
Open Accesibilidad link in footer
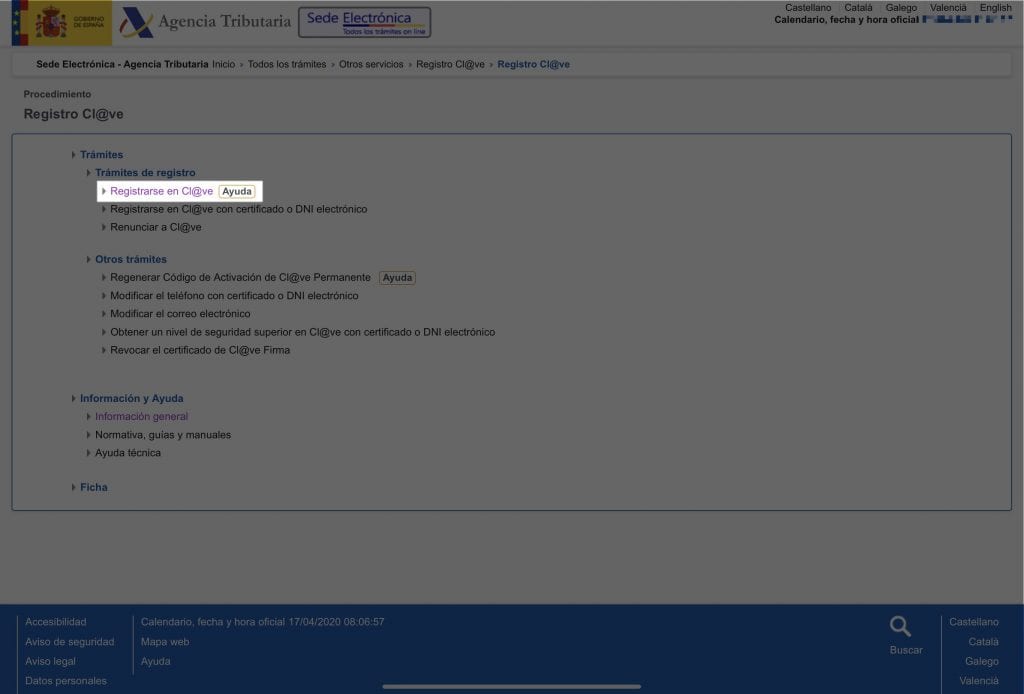(56, 622)
